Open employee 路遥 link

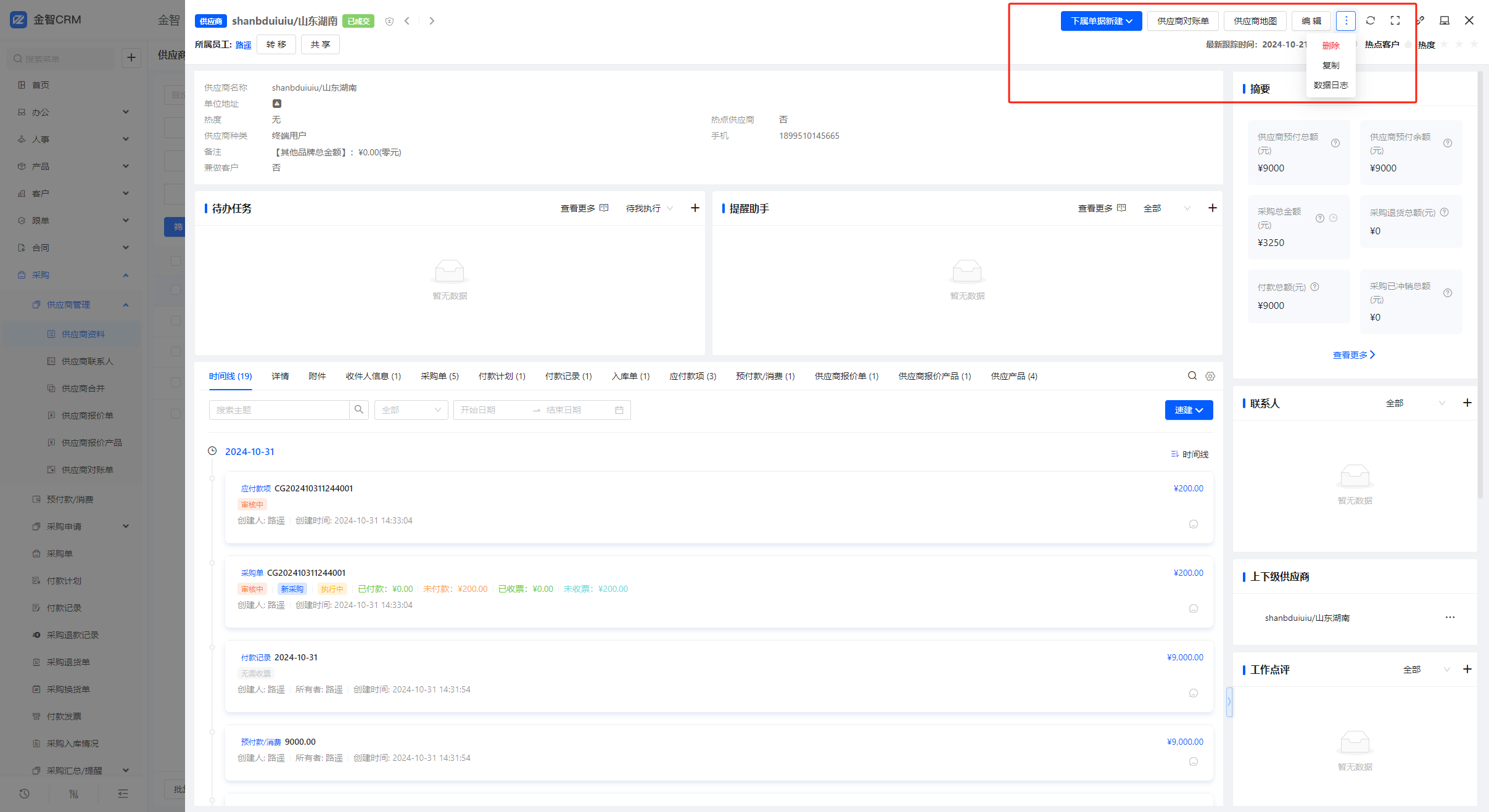[x=244, y=45]
